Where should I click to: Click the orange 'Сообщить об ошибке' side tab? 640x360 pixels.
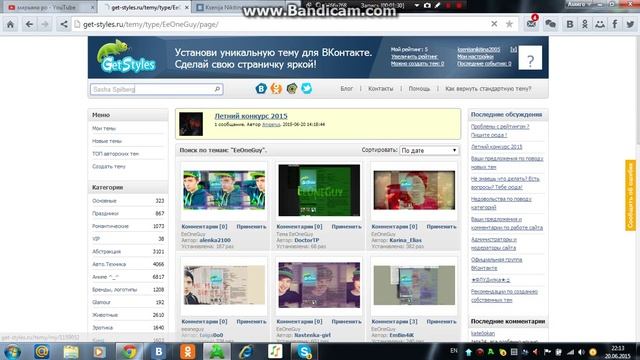(x=631, y=195)
